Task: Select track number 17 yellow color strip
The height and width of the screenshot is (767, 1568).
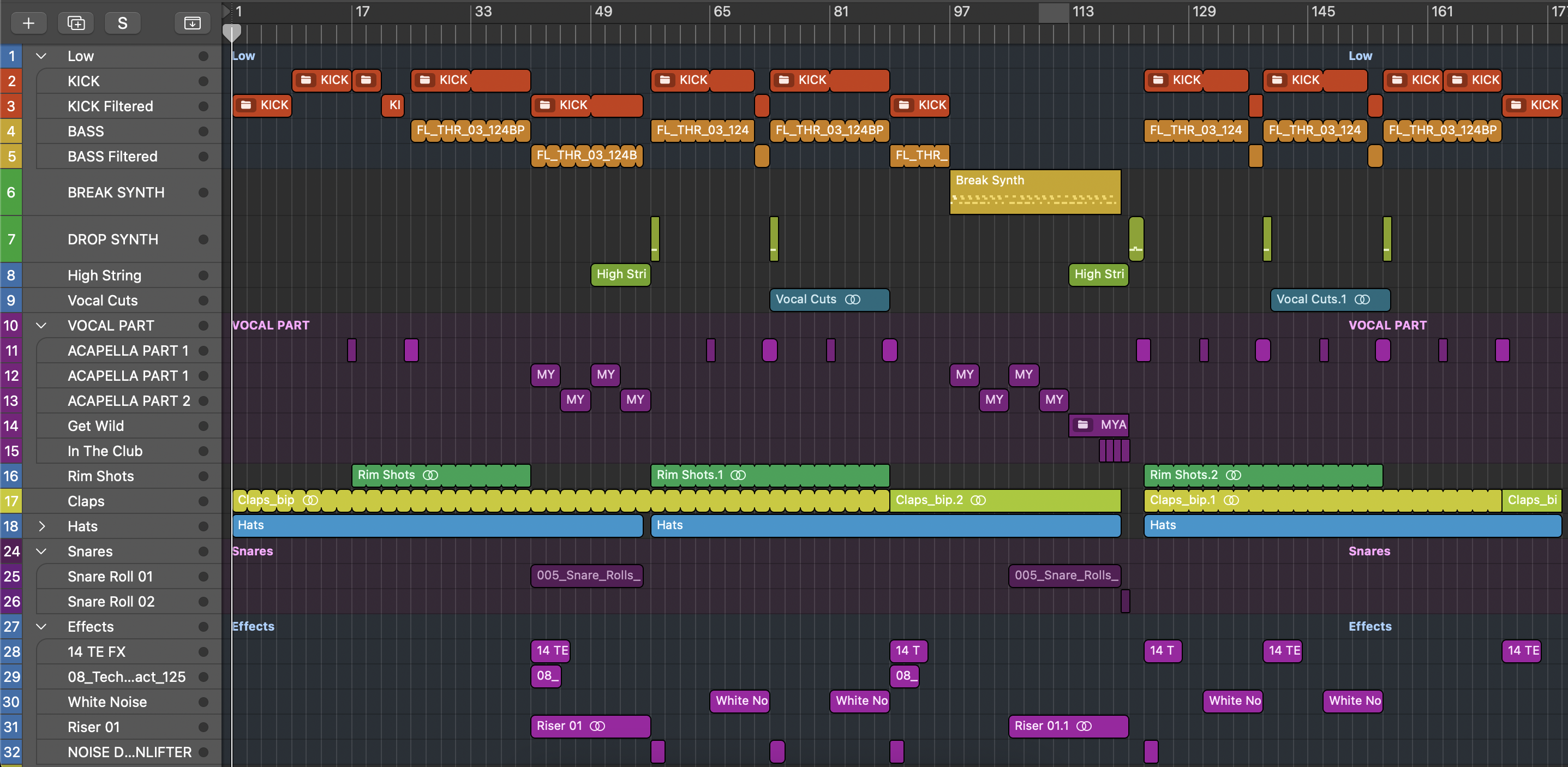Action: click(x=11, y=501)
